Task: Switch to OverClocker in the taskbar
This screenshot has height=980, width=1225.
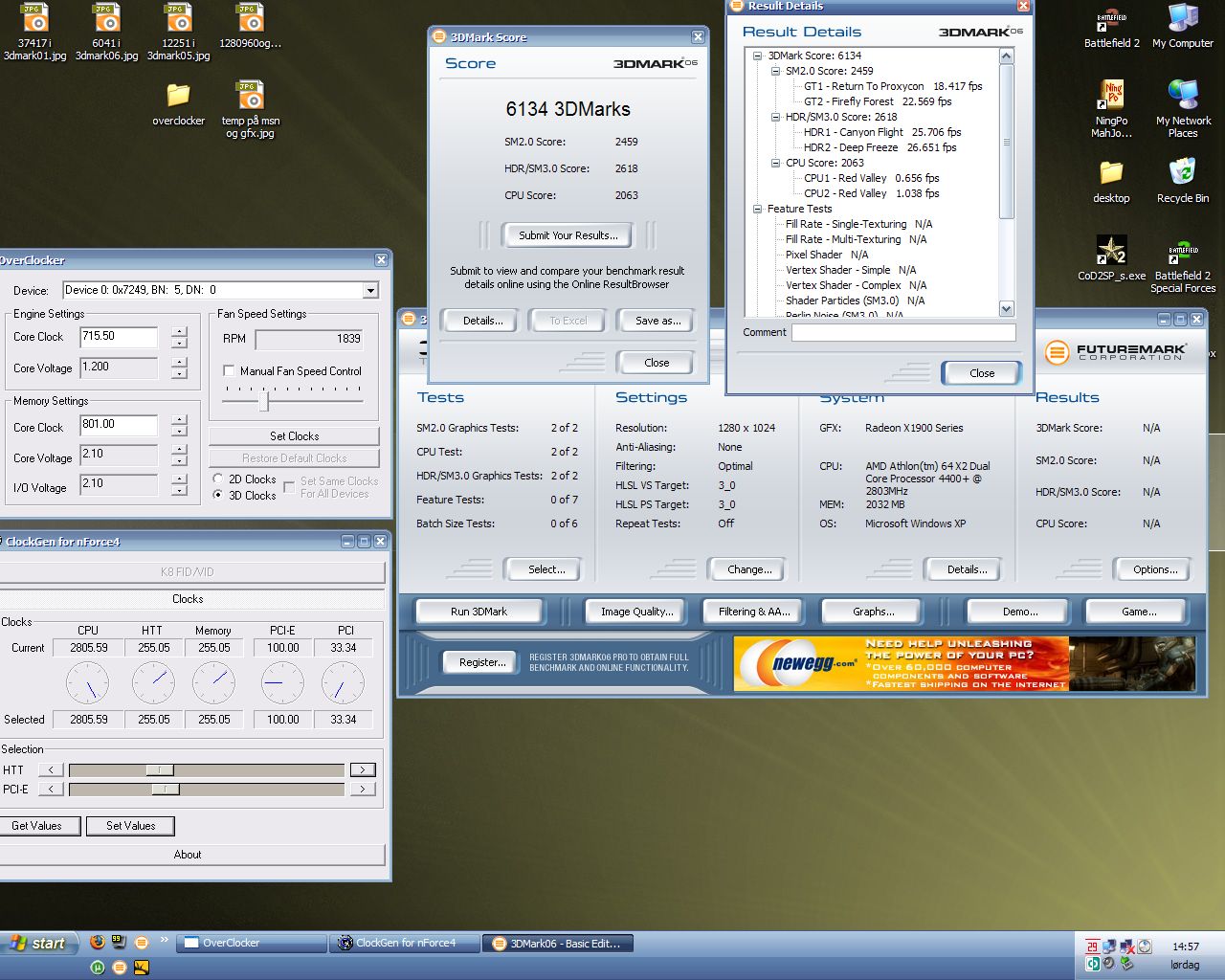Action: (x=253, y=943)
